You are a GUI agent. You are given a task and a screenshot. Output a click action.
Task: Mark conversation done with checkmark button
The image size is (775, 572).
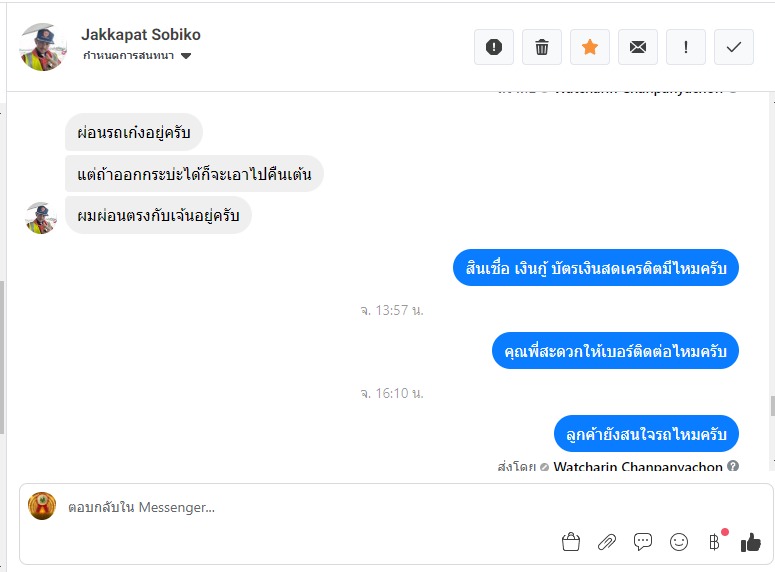734,47
